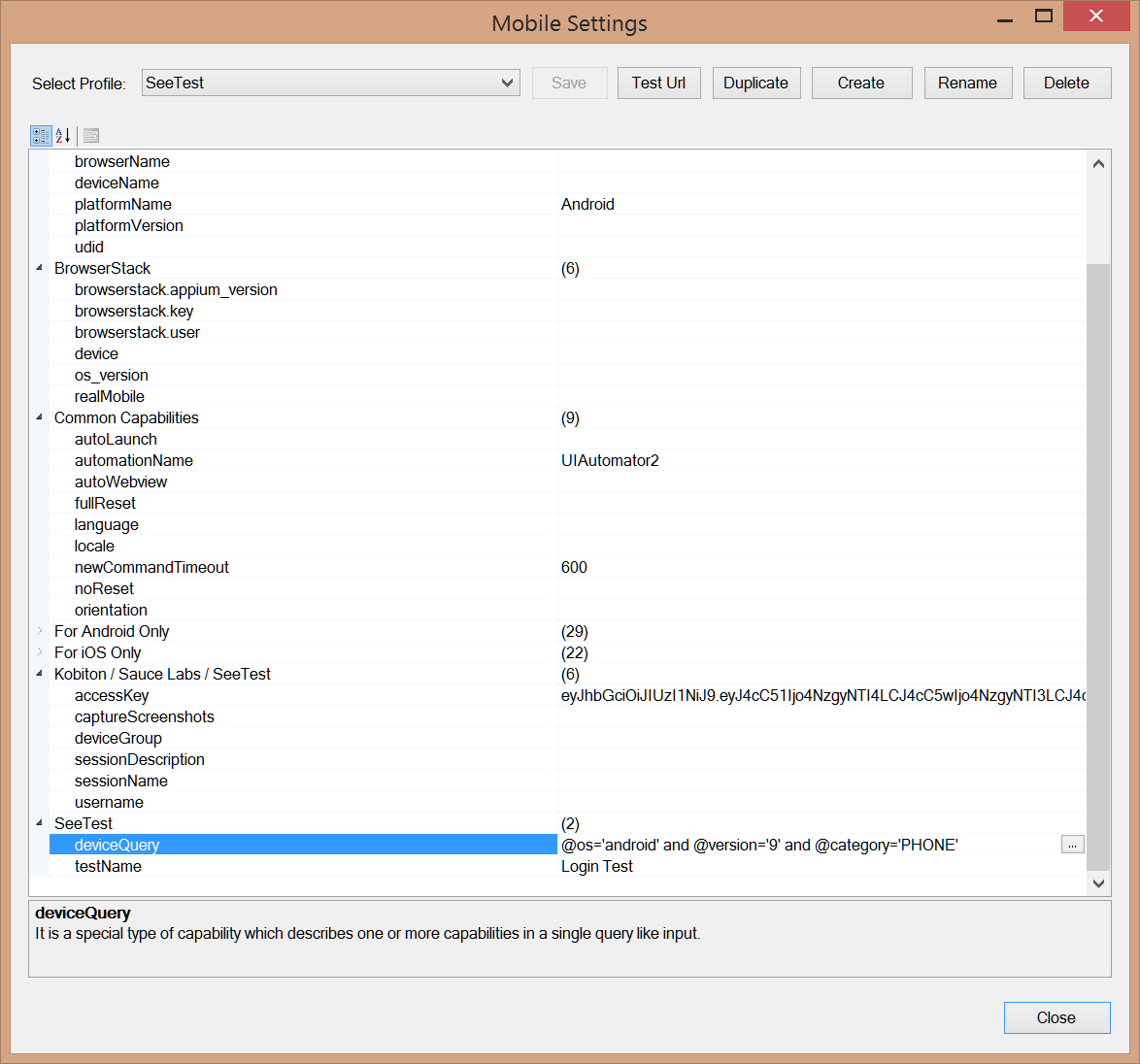Collapse the Kobiton / Sauce Labs / SeeTest group
This screenshot has width=1140, height=1064.
(40, 674)
